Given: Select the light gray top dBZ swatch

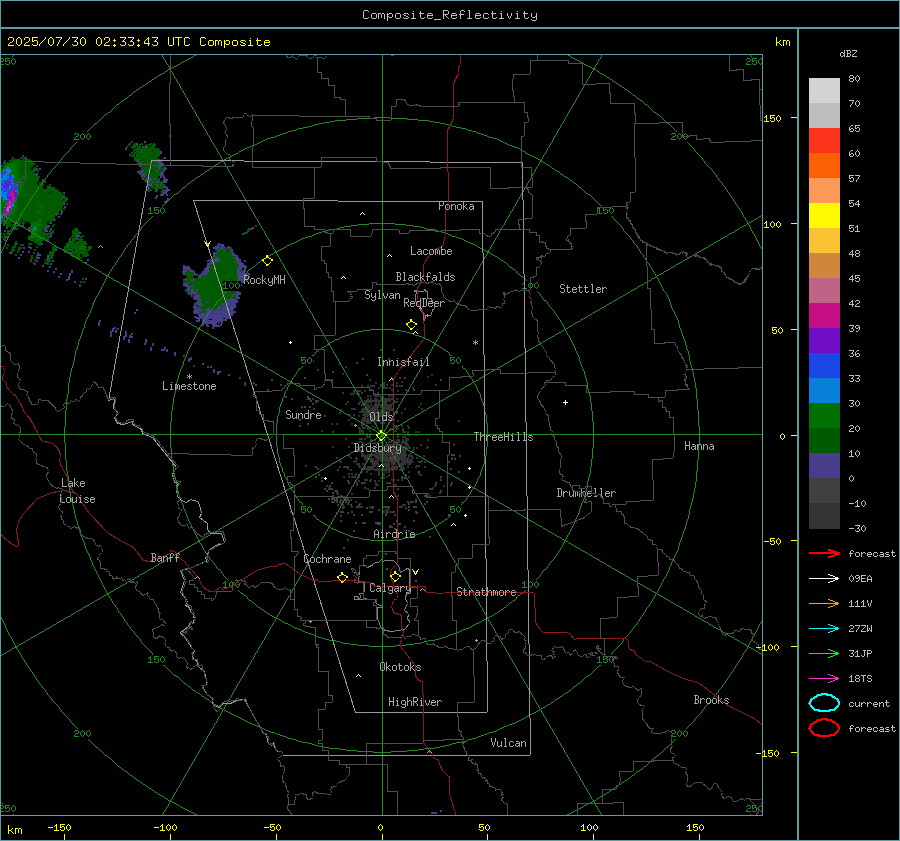Looking at the screenshot, I should [x=824, y=90].
